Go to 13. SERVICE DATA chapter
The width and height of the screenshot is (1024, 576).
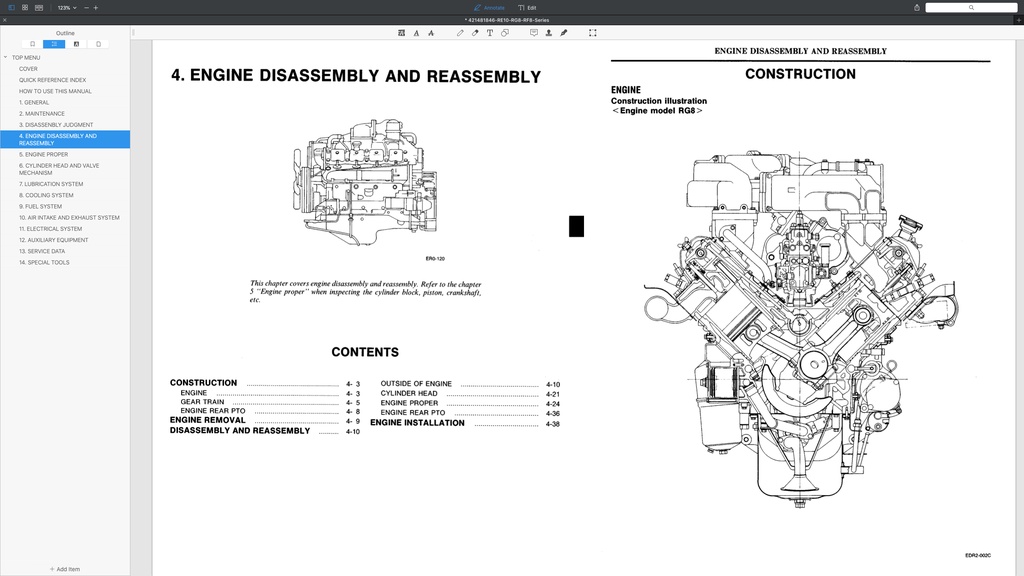click(x=42, y=251)
